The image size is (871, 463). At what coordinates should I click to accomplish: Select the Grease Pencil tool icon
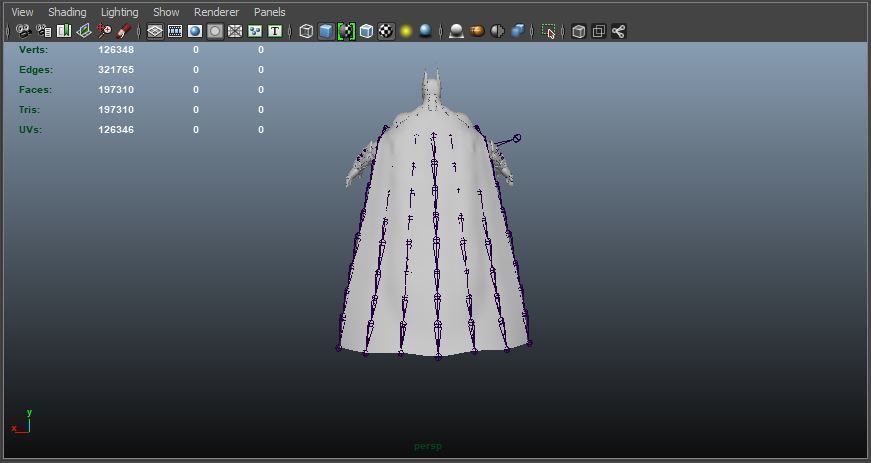(123, 31)
